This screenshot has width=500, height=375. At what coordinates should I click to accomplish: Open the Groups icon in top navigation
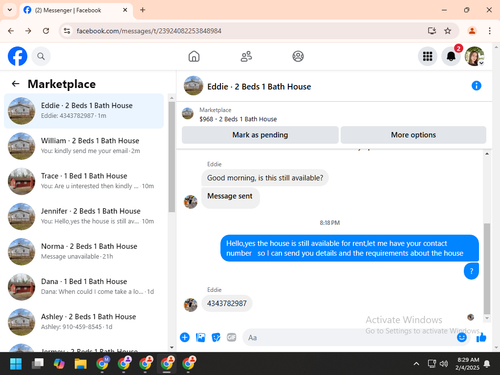tap(298, 56)
